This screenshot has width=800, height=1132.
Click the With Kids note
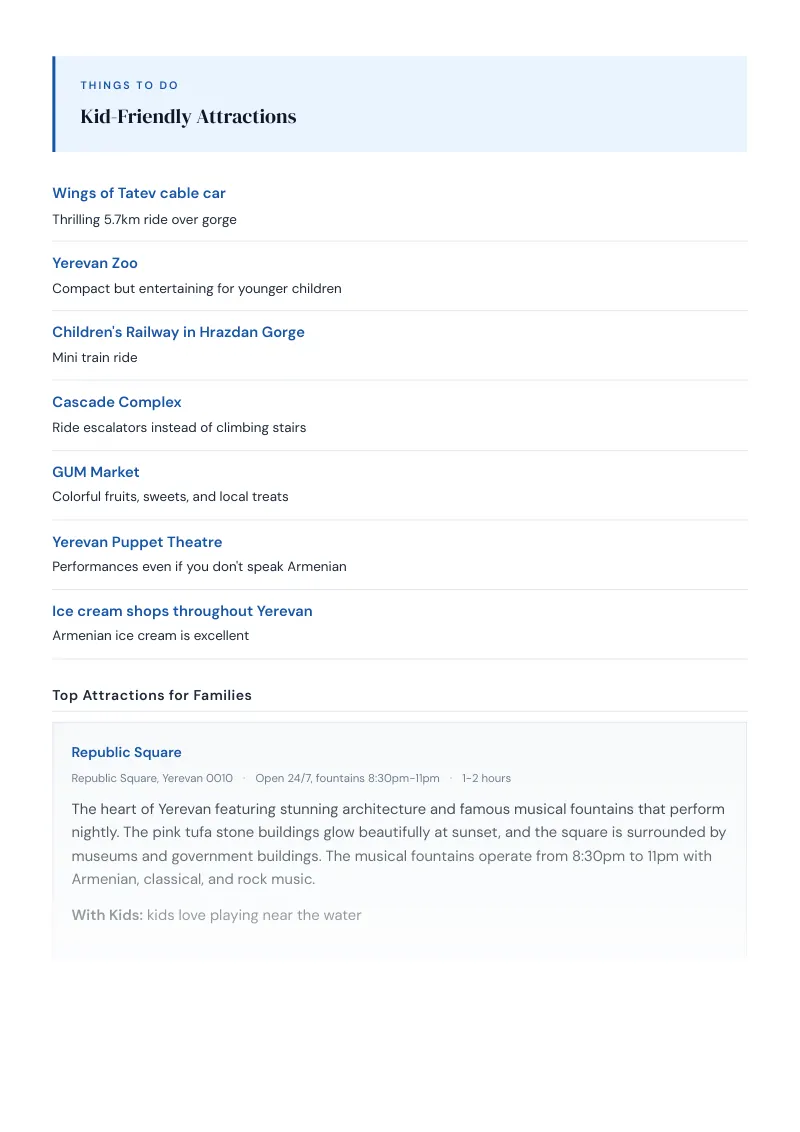pyautogui.click(x=216, y=915)
